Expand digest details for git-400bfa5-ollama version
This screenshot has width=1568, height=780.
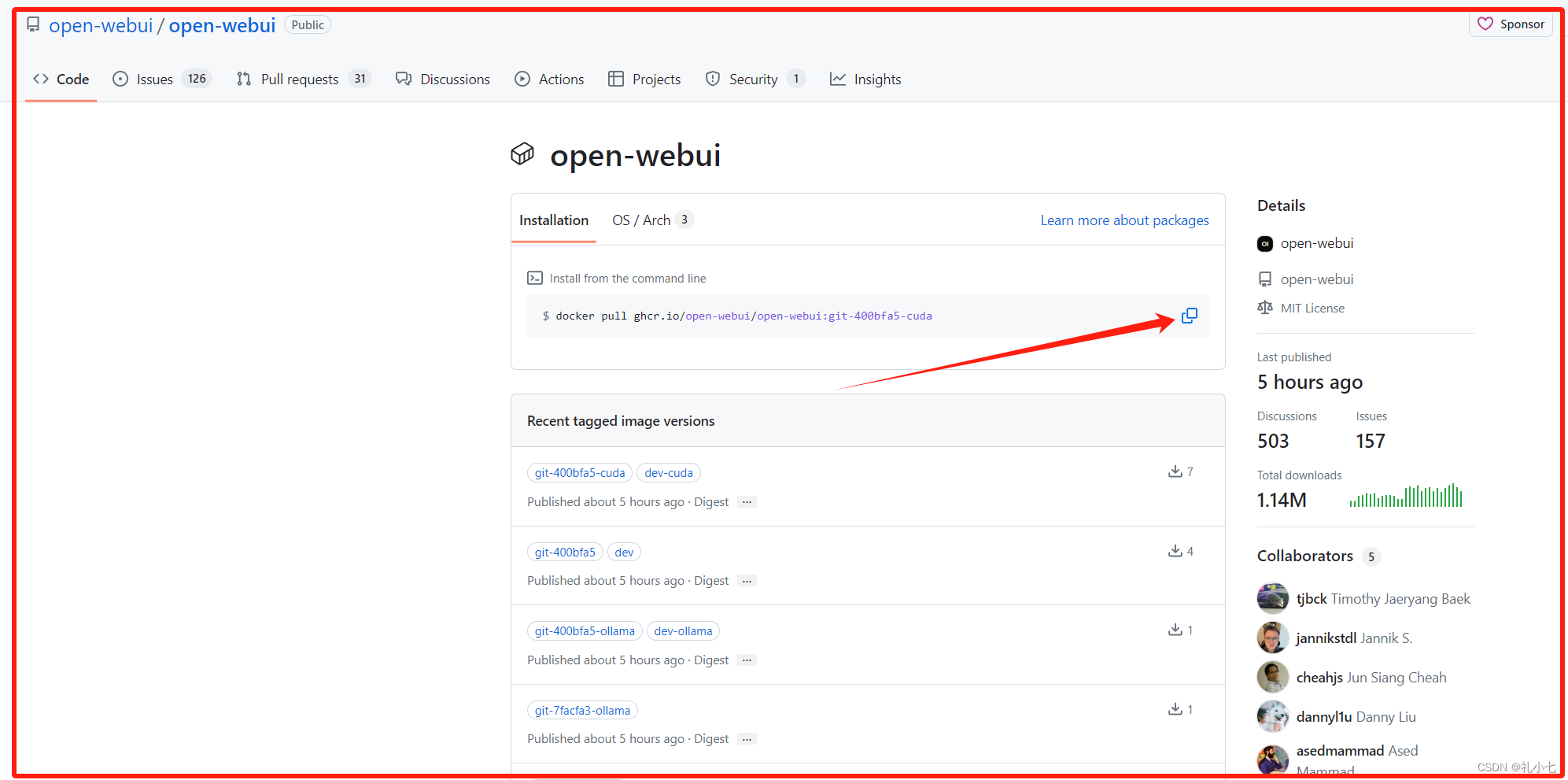(x=747, y=660)
